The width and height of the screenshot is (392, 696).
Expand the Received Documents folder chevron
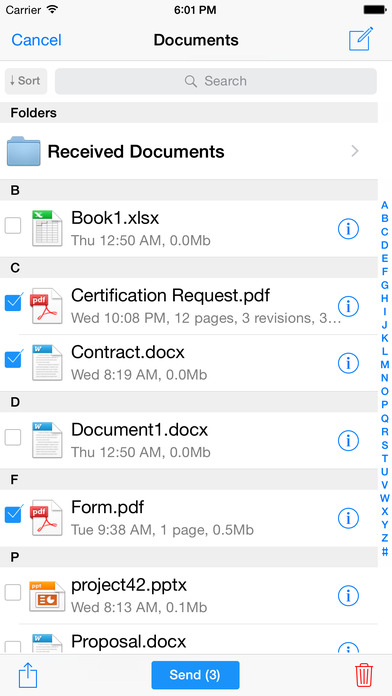(355, 151)
